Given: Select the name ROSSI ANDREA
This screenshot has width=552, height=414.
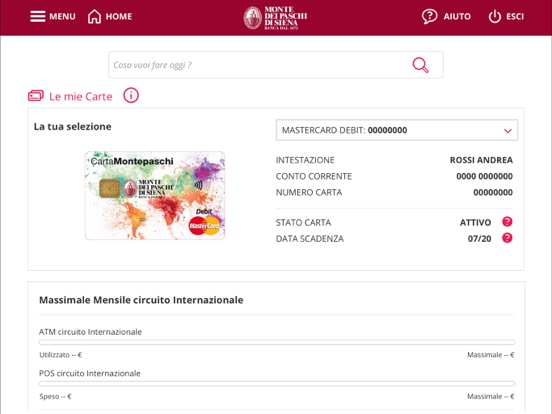Looking at the screenshot, I should pos(481,160).
